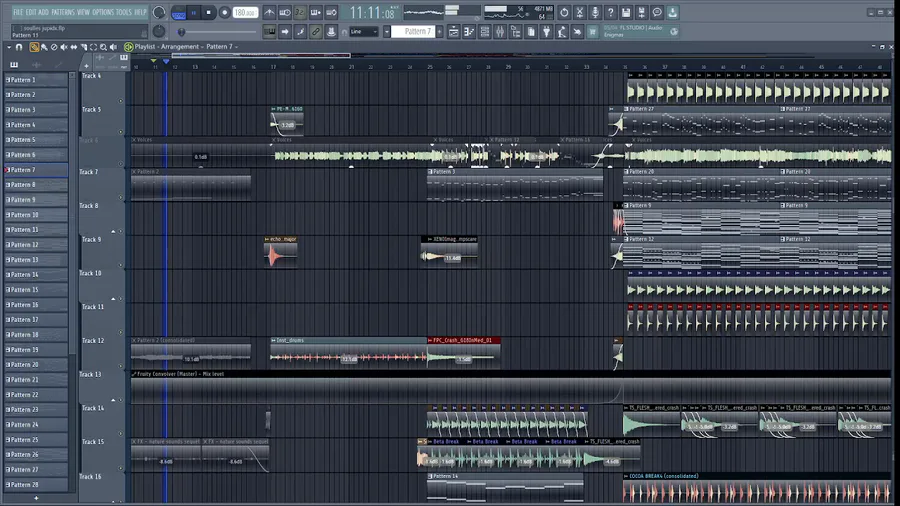Open undo history icon

(x=564, y=12)
